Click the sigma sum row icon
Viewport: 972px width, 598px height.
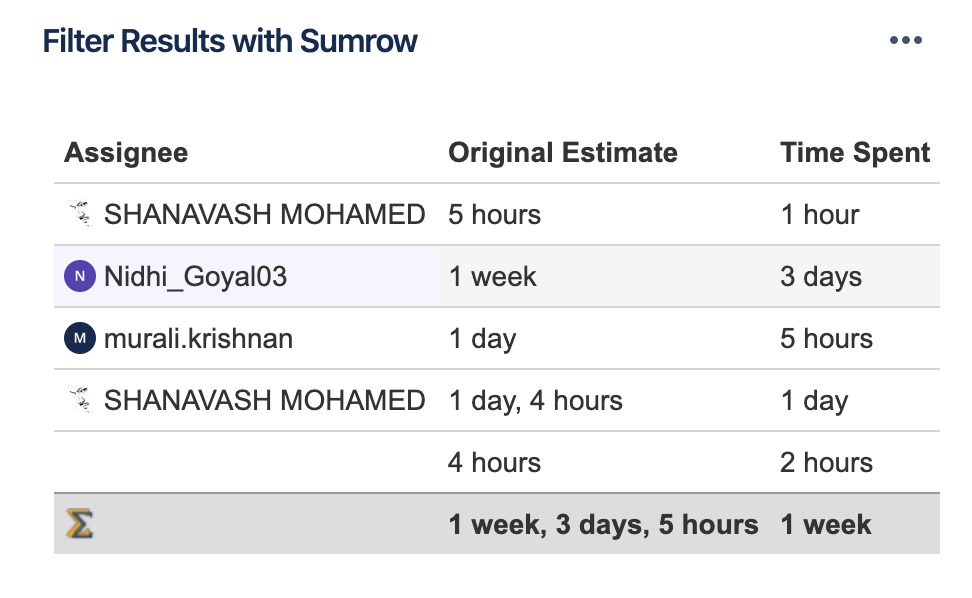(79, 524)
